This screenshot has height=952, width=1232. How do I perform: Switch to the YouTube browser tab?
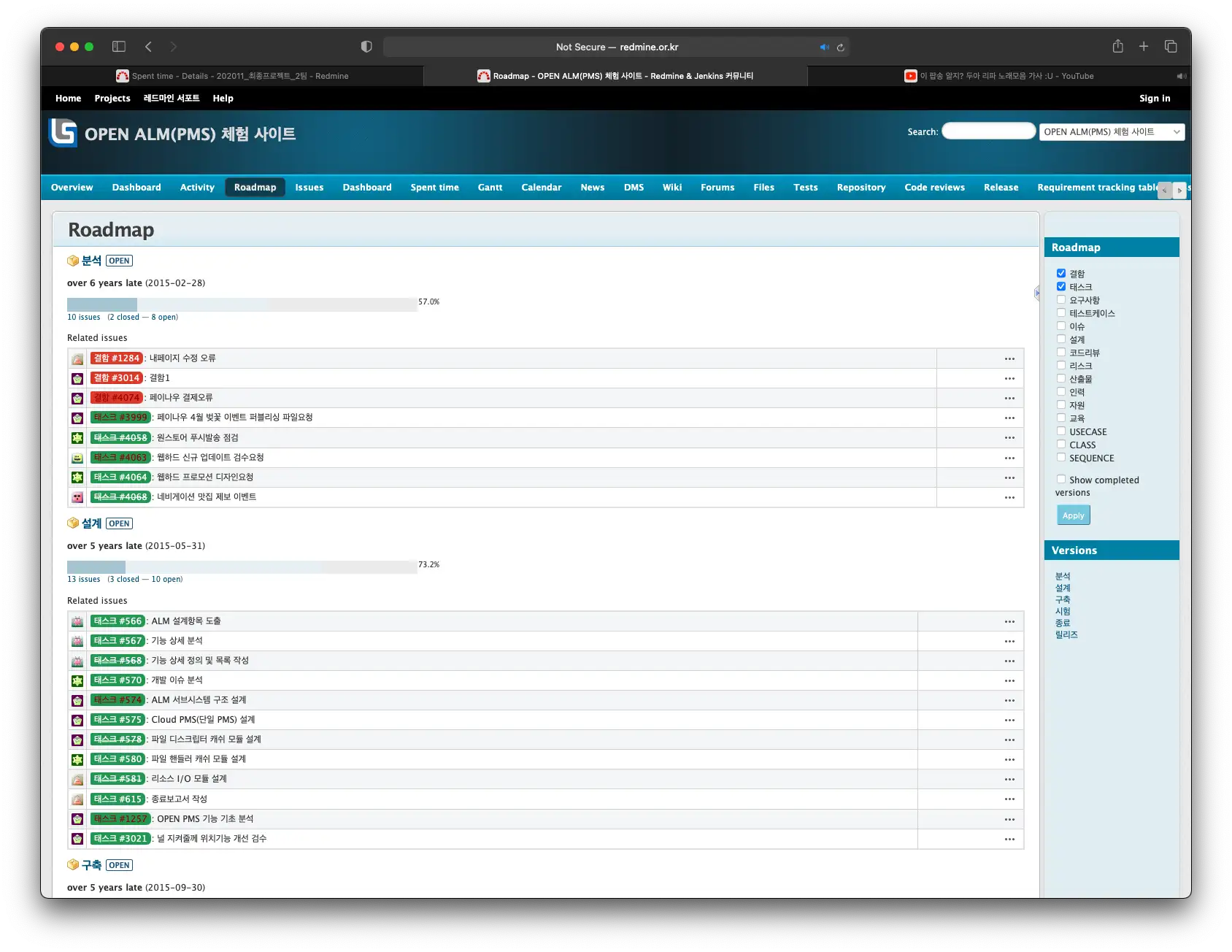[999, 76]
